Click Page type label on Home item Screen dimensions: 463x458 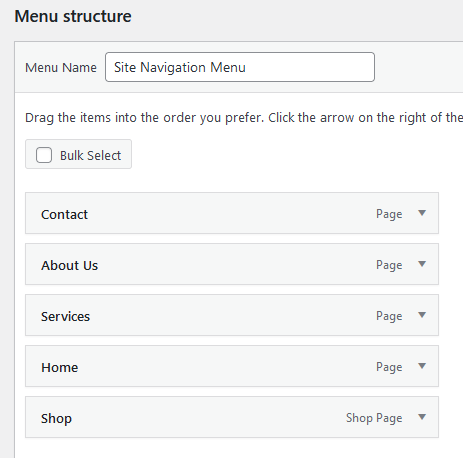389,367
